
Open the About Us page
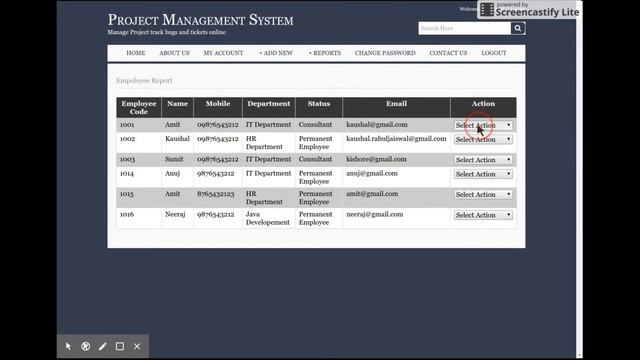pyautogui.click(x=174, y=53)
